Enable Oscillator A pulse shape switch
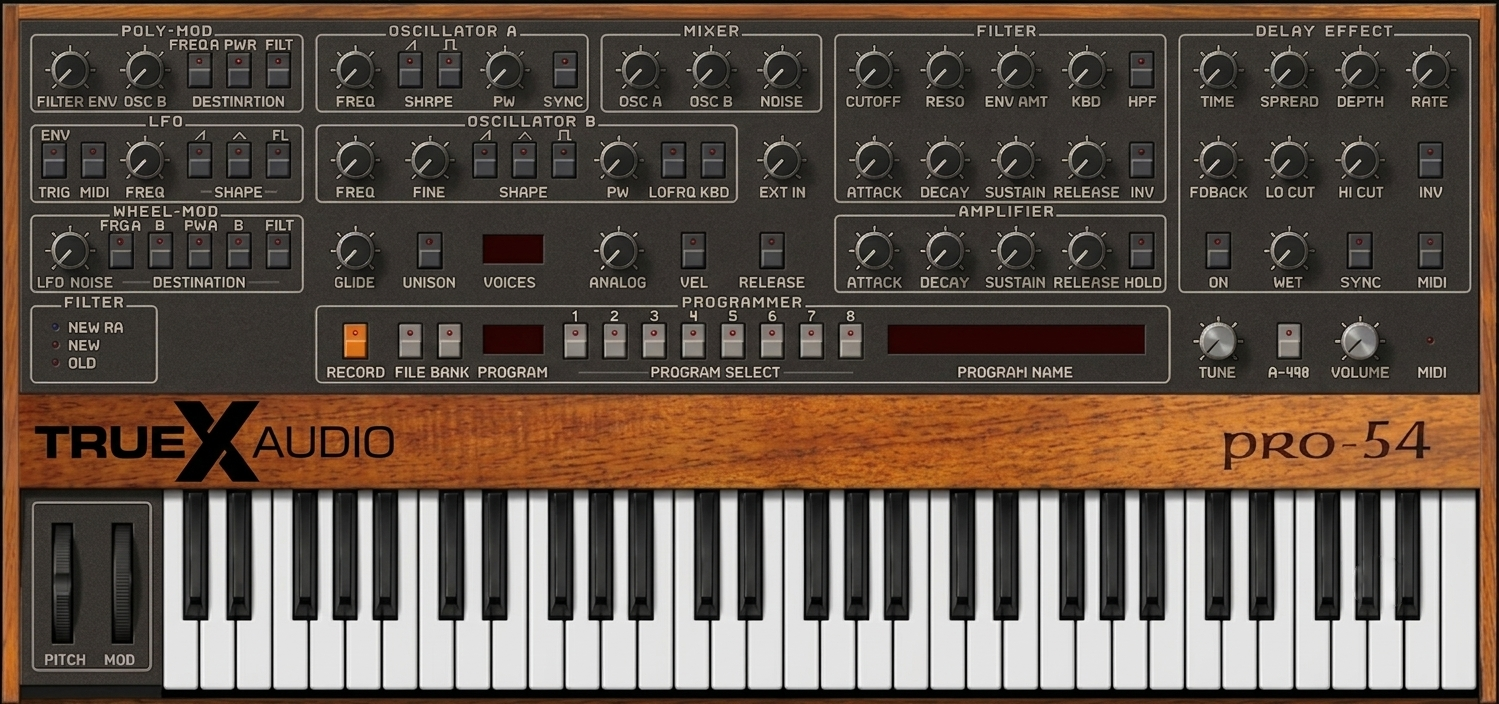 click(450, 70)
